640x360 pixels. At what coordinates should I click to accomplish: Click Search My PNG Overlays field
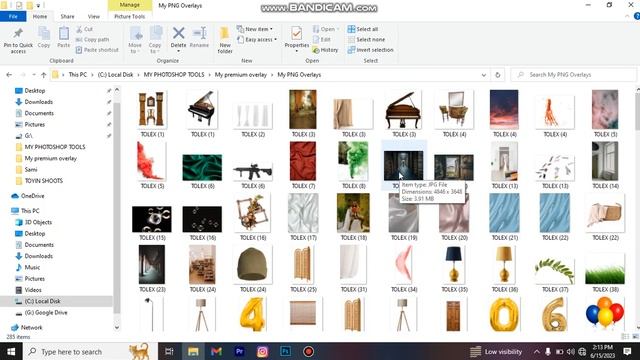[x=573, y=75]
